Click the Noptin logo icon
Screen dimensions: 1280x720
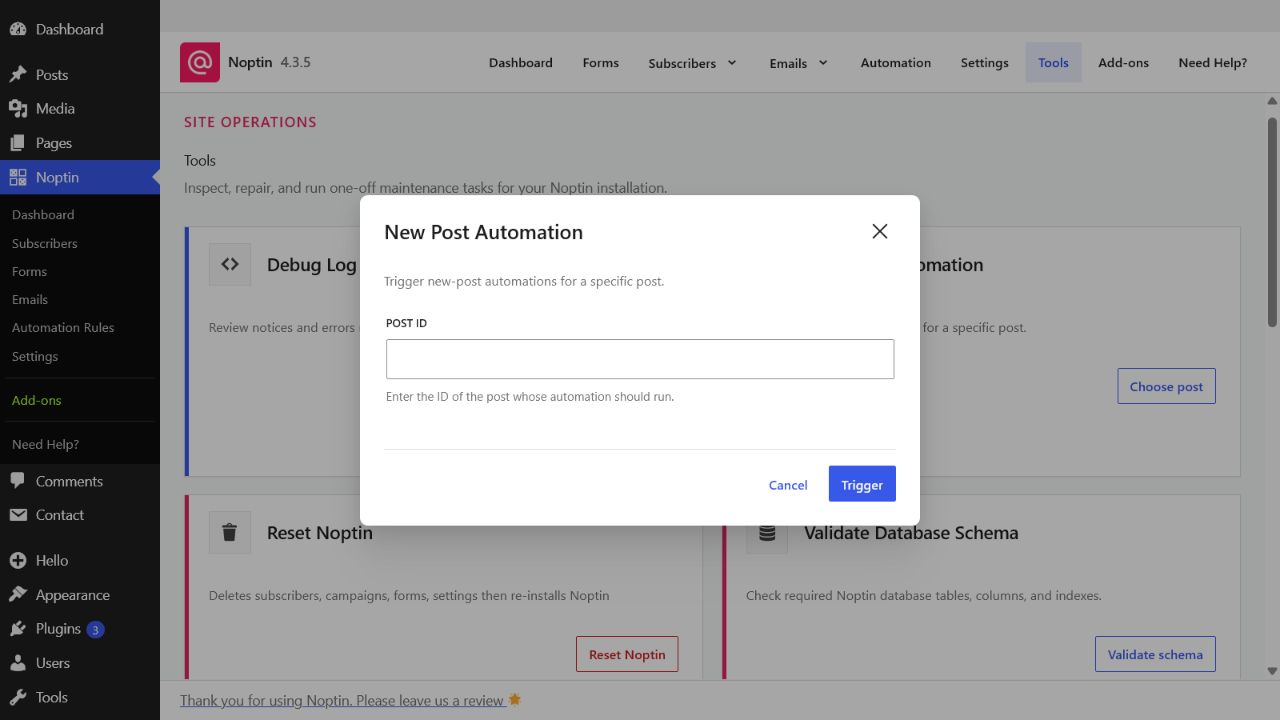[x=200, y=62]
